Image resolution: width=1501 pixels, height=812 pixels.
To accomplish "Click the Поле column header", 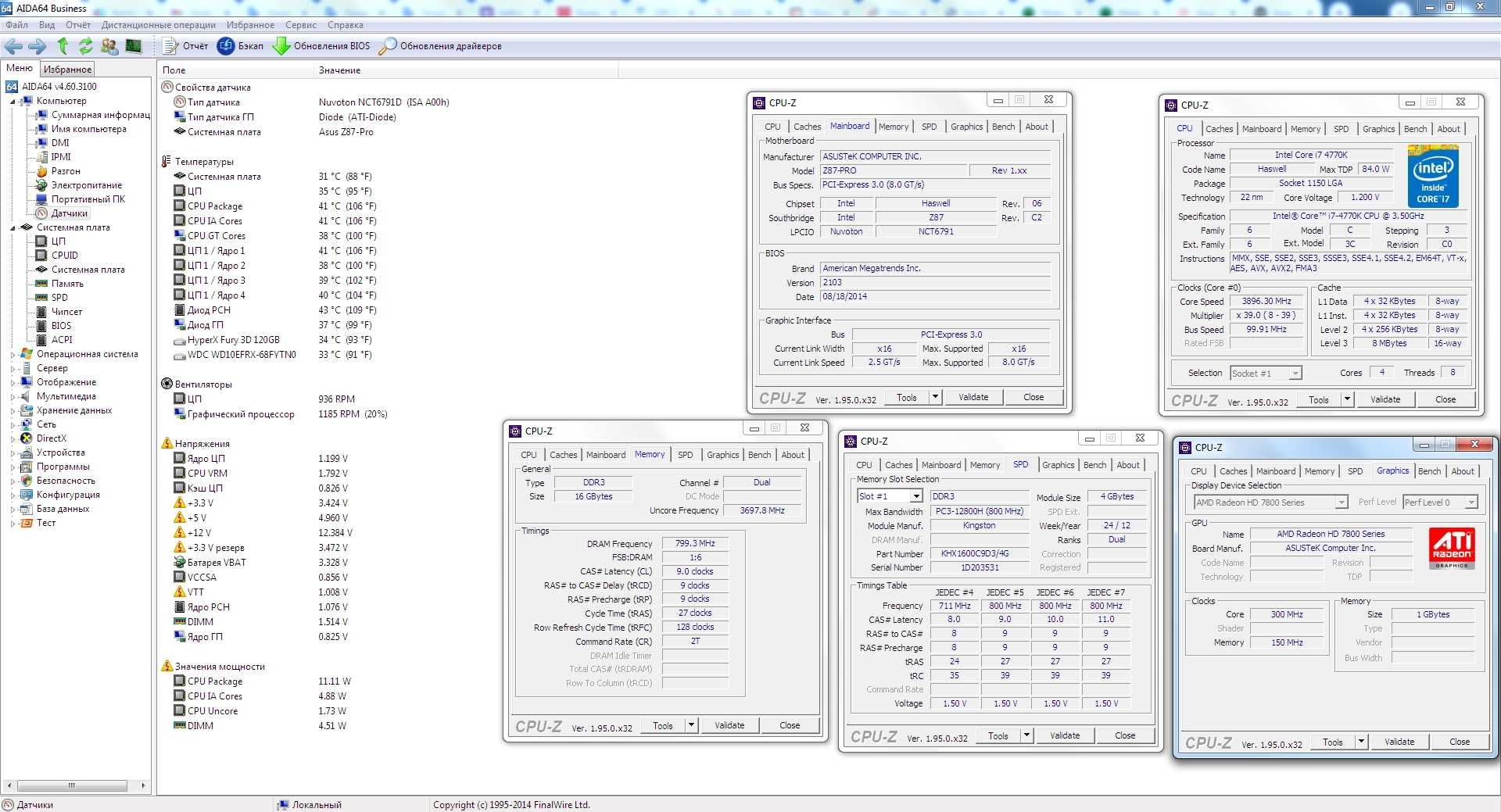I will pos(236,70).
